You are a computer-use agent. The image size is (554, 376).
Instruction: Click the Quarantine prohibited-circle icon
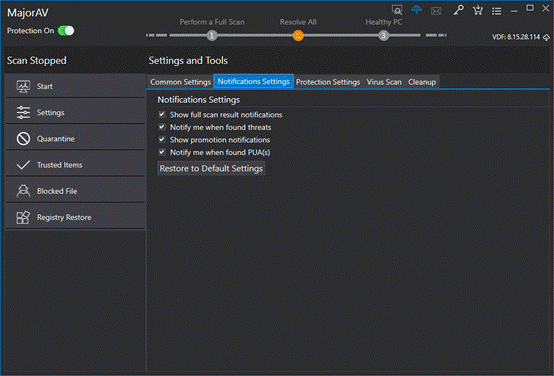click(23, 139)
